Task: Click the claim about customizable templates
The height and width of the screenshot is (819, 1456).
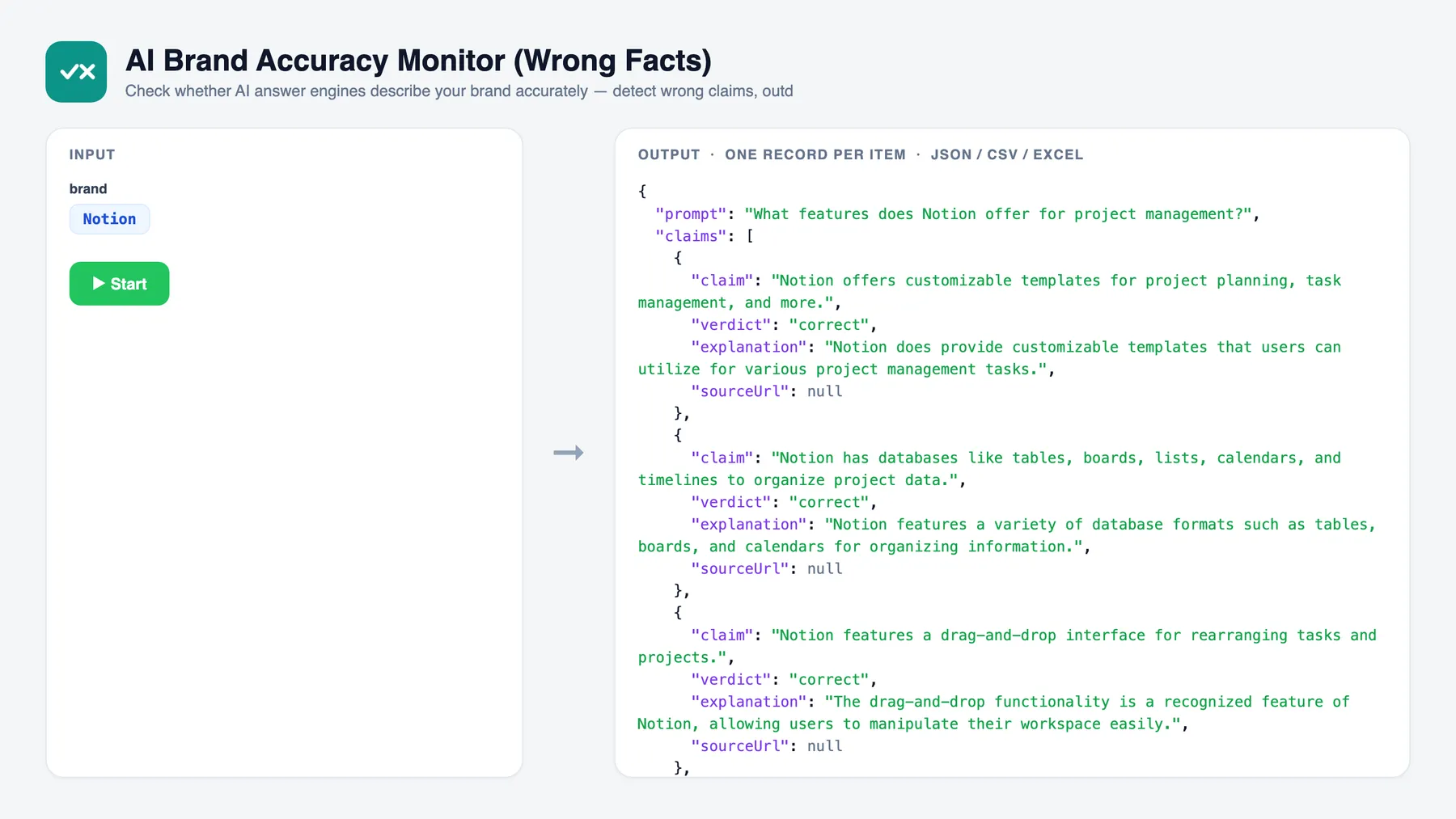Action: (x=989, y=292)
